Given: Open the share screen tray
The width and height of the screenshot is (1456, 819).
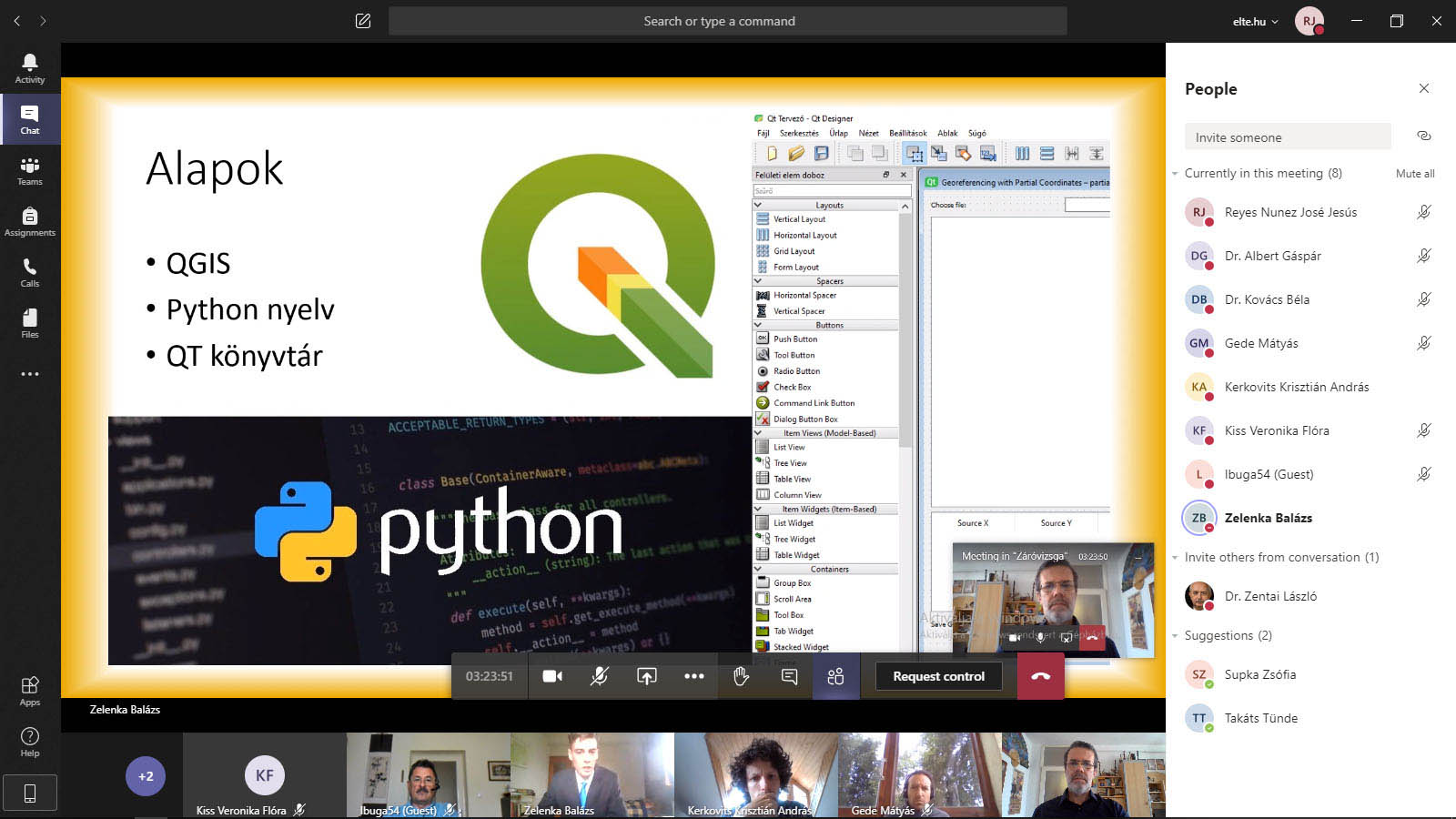Looking at the screenshot, I should (646, 676).
